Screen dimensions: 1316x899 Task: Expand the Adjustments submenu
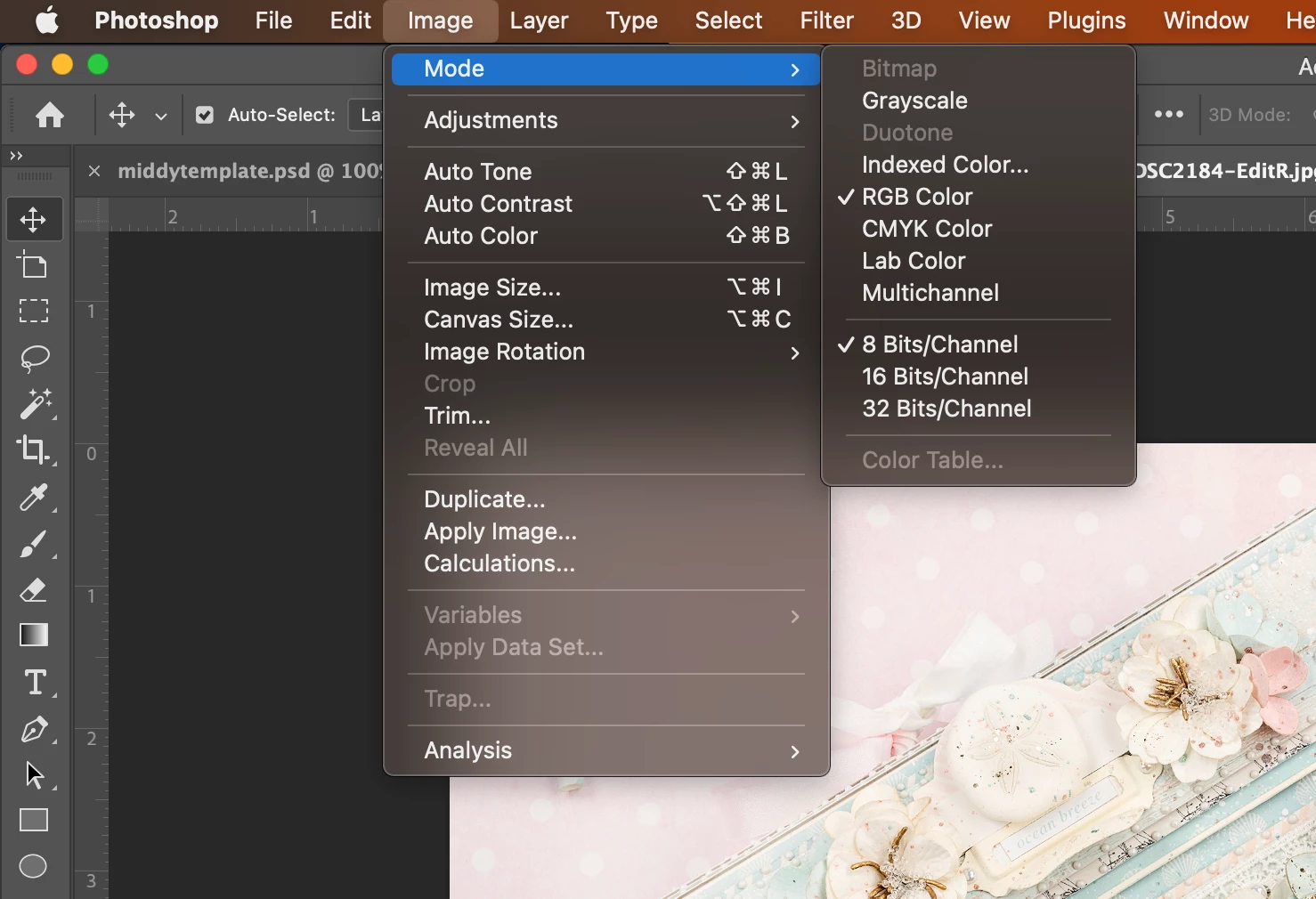pos(605,121)
